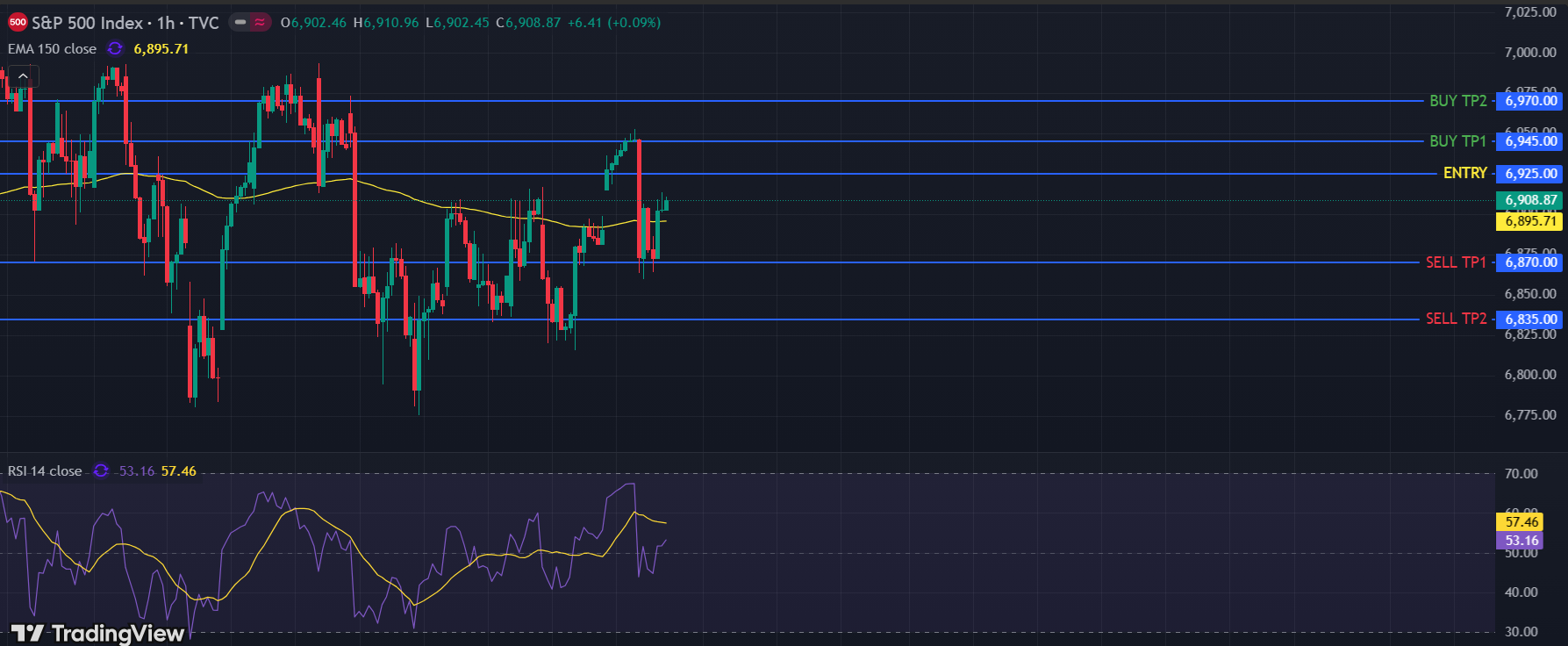Click the 6,970.00 blue price axis label

click(x=1531, y=101)
